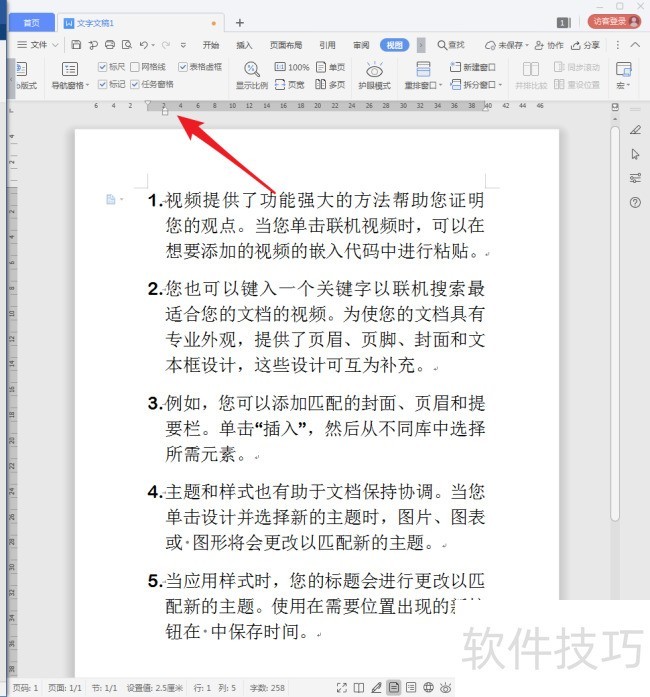Click the writing mode pen icon in status bar
650x697 pixels.
click(376, 688)
